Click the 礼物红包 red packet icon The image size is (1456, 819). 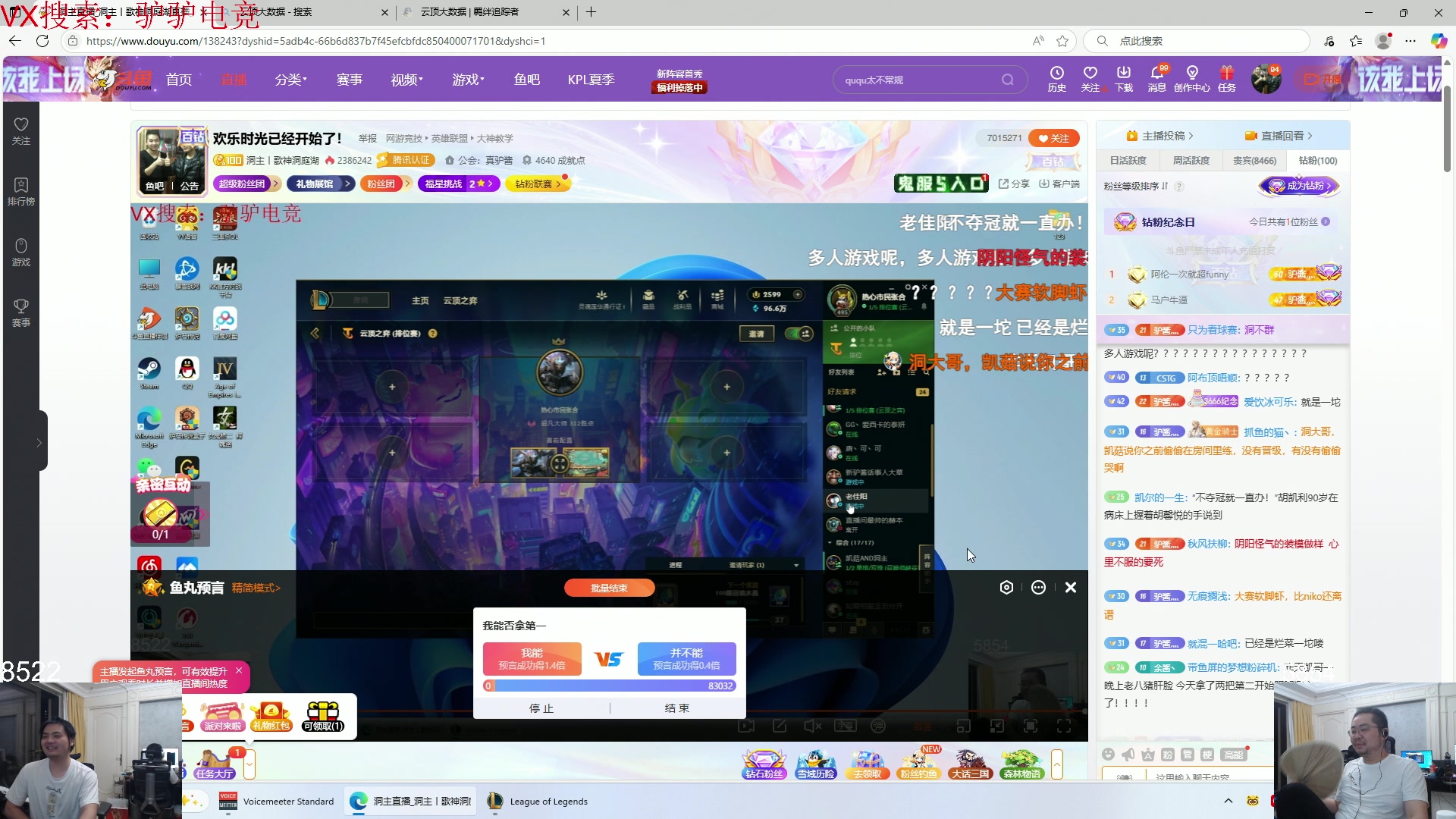(271, 716)
